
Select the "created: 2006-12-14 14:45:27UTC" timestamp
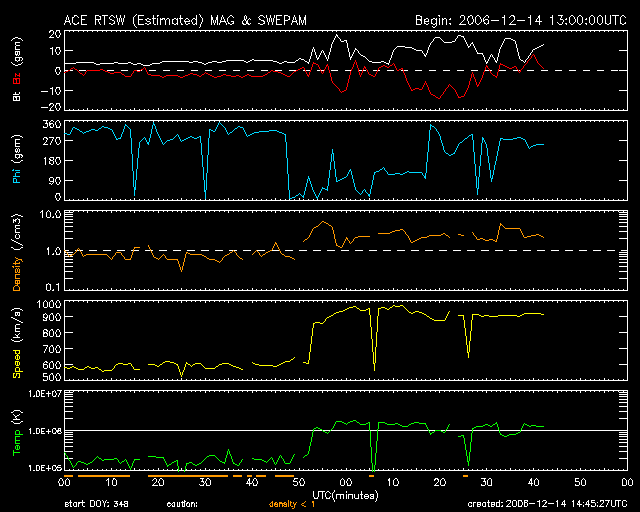coord(547,504)
